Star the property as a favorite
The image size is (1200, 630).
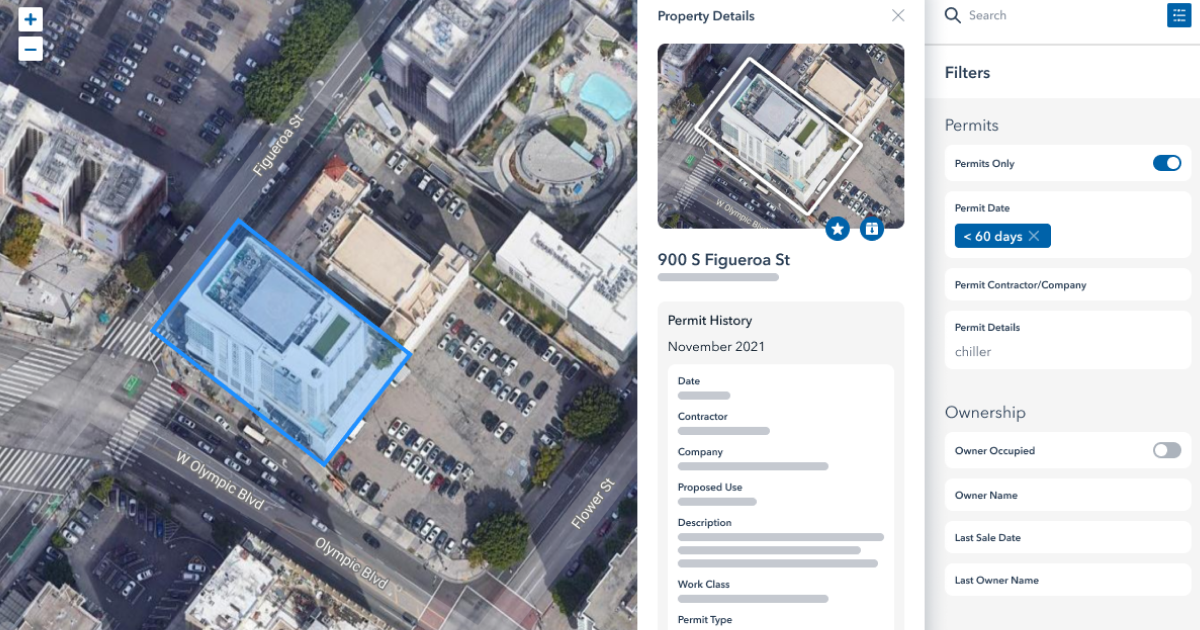838,228
